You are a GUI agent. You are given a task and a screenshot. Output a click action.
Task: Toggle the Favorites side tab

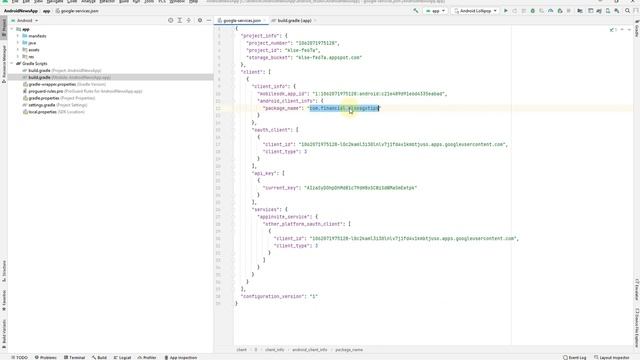coord(4,301)
